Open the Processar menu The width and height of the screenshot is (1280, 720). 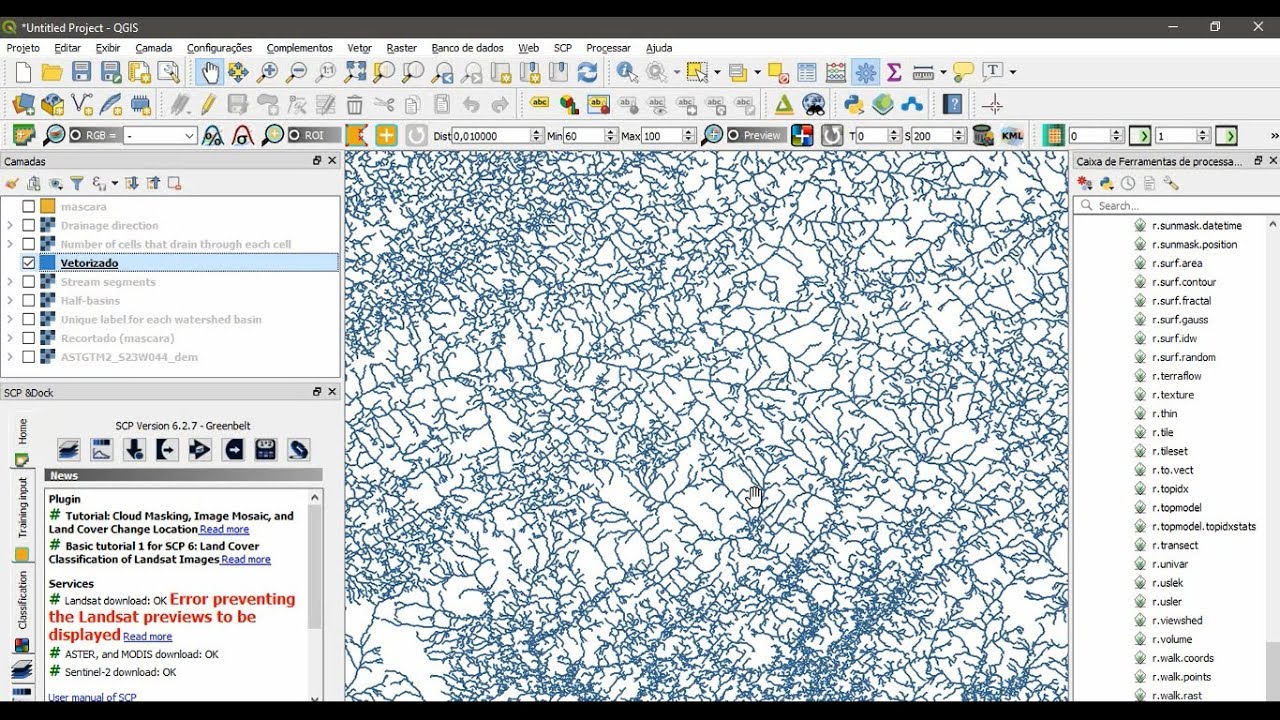(608, 48)
